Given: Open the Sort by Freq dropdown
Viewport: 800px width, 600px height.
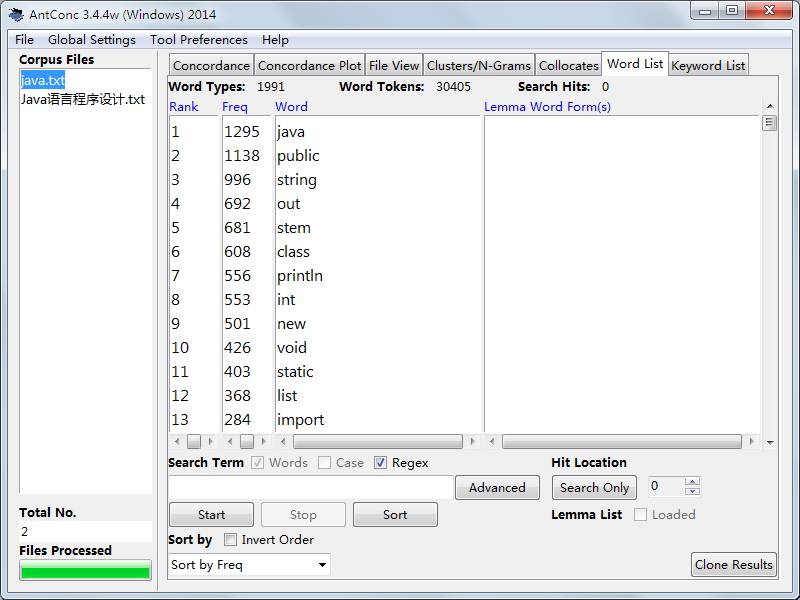Looking at the screenshot, I should coord(249,565).
